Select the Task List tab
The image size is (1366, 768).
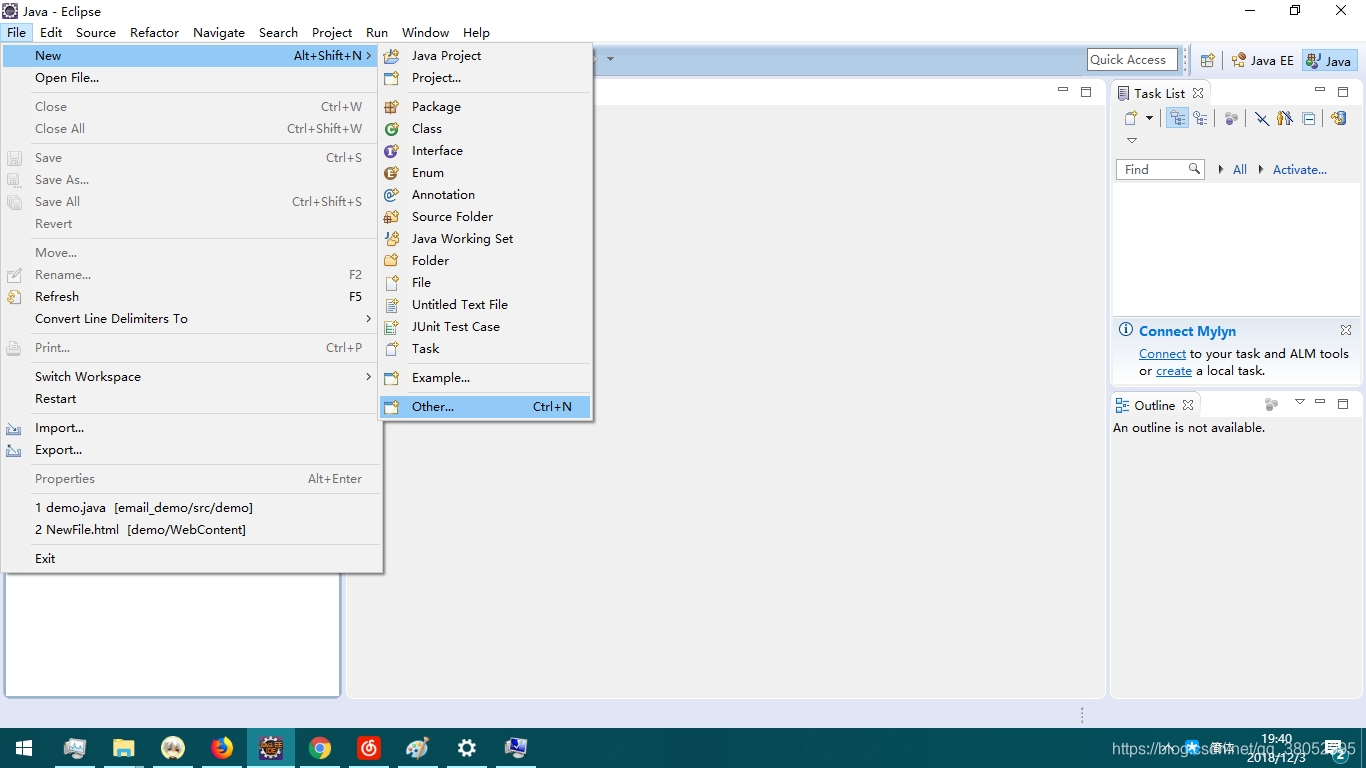tap(1159, 93)
